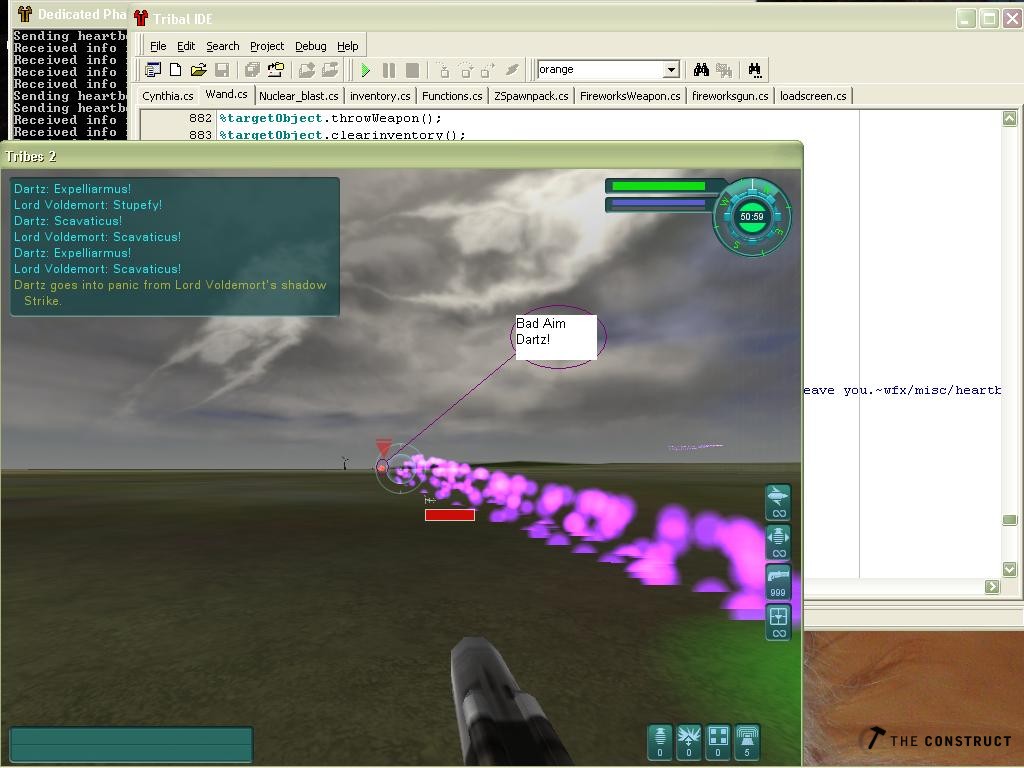This screenshot has height=768, width=1024.
Task: Open the File menu
Action: pos(158,46)
